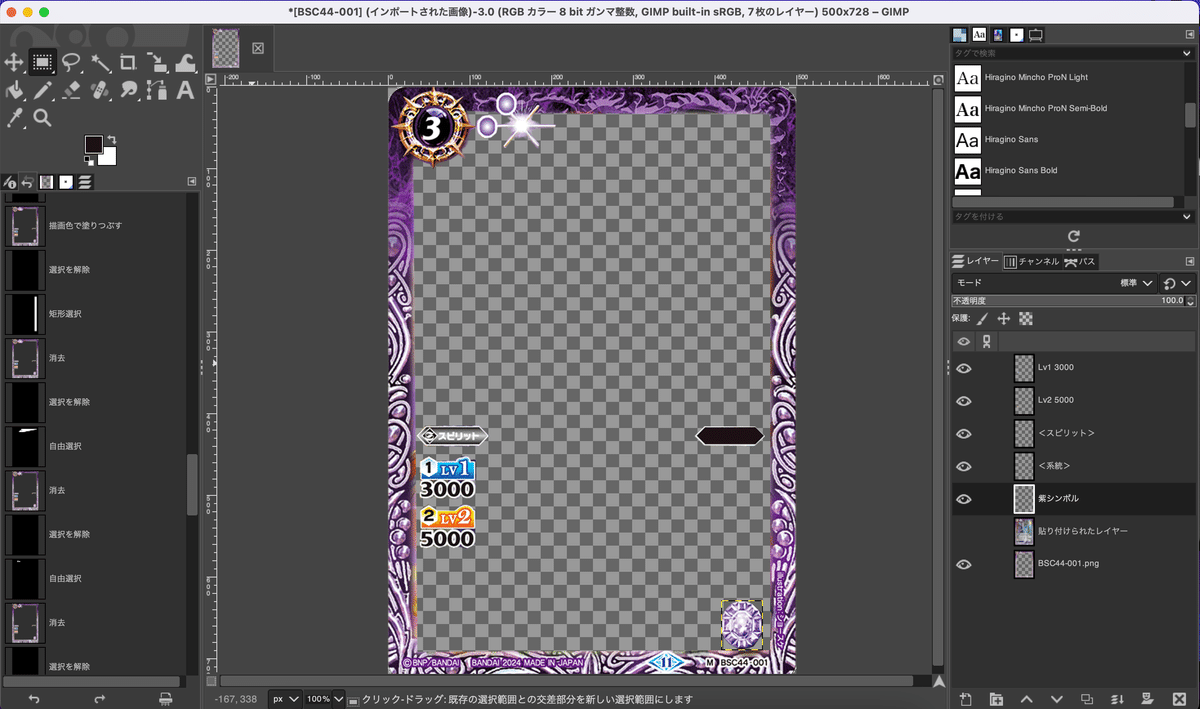Click the foreground color swatch
The height and width of the screenshot is (709, 1200).
point(93,145)
